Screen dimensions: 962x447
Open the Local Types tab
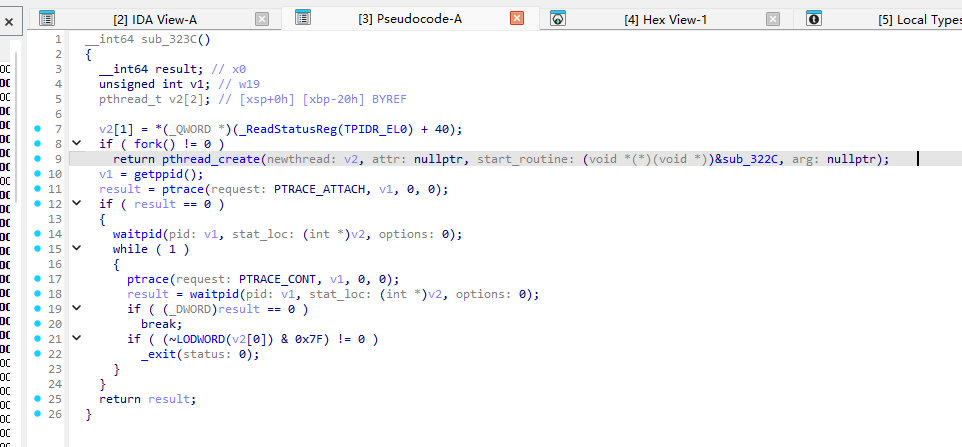click(x=920, y=20)
